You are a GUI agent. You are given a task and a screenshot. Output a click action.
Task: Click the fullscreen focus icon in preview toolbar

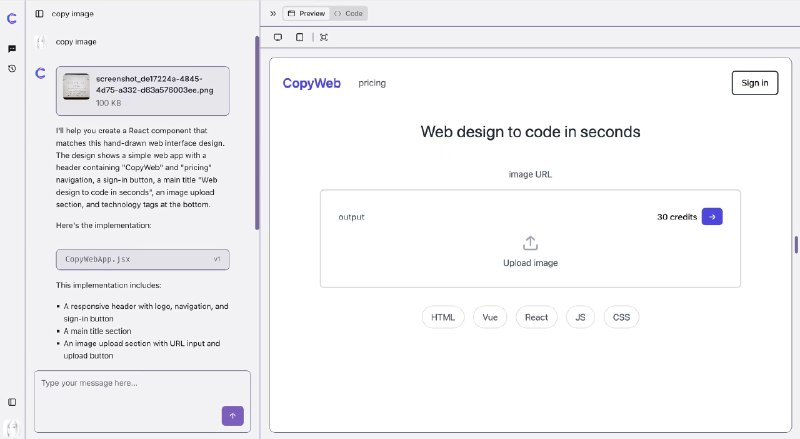pyautogui.click(x=323, y=37)
